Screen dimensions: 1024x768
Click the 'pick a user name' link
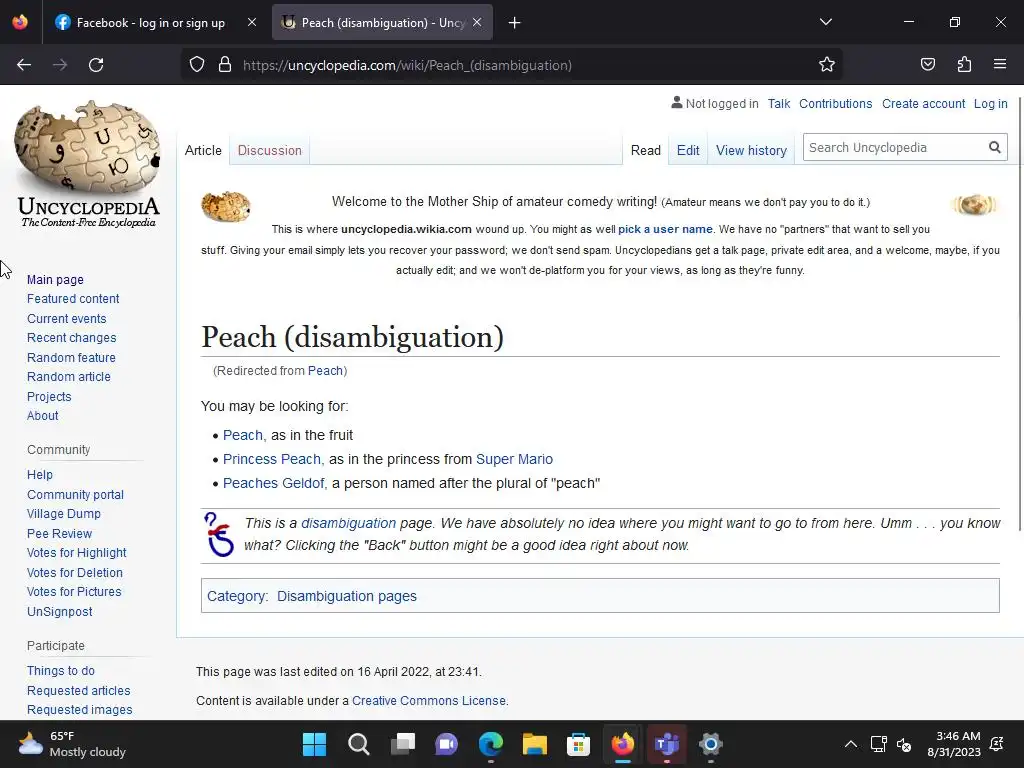coord(665,229)
